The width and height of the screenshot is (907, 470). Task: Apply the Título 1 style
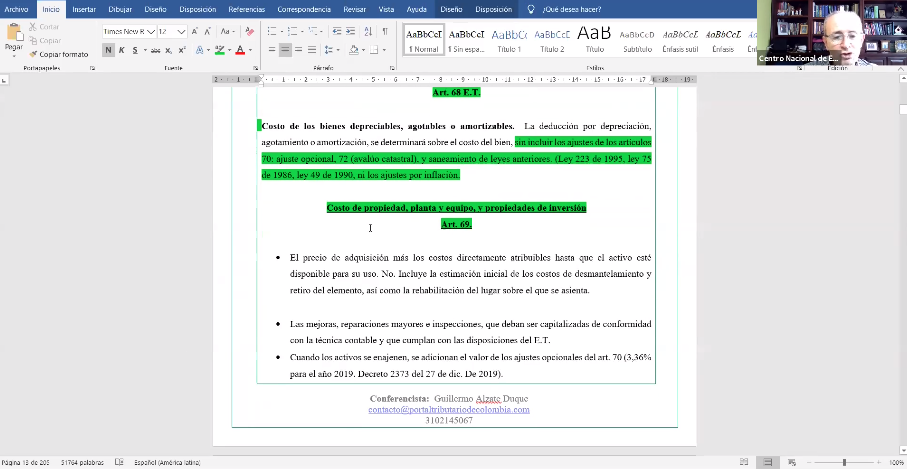point(509,40)
